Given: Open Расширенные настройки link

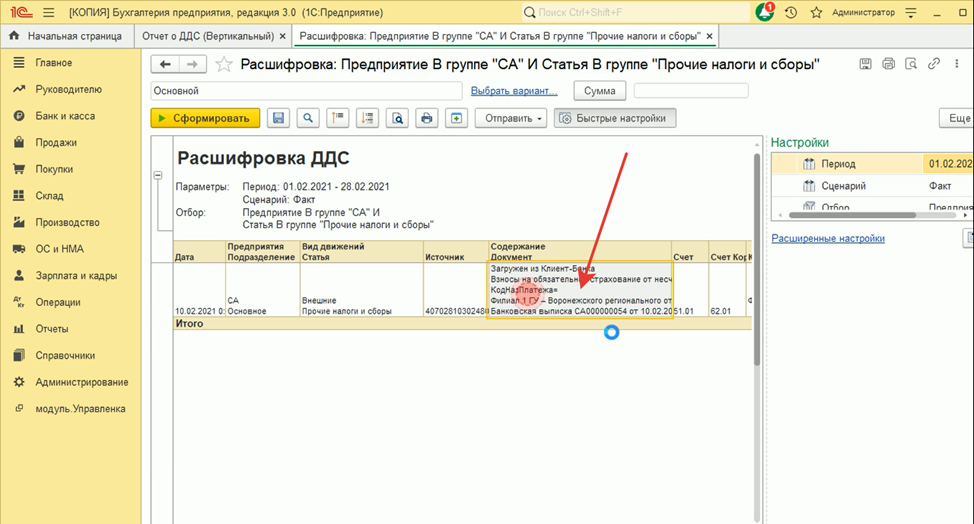Looking at the screenshot, I should [x=827, y=238].
